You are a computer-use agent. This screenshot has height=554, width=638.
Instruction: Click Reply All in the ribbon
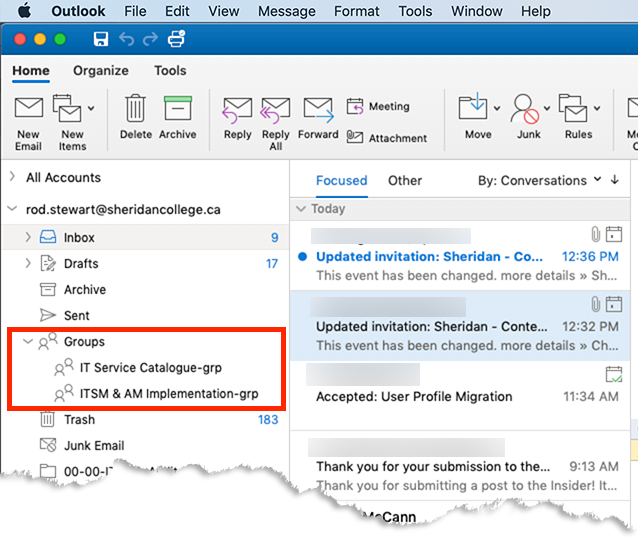pyautogui.click(x=275, y=123)
